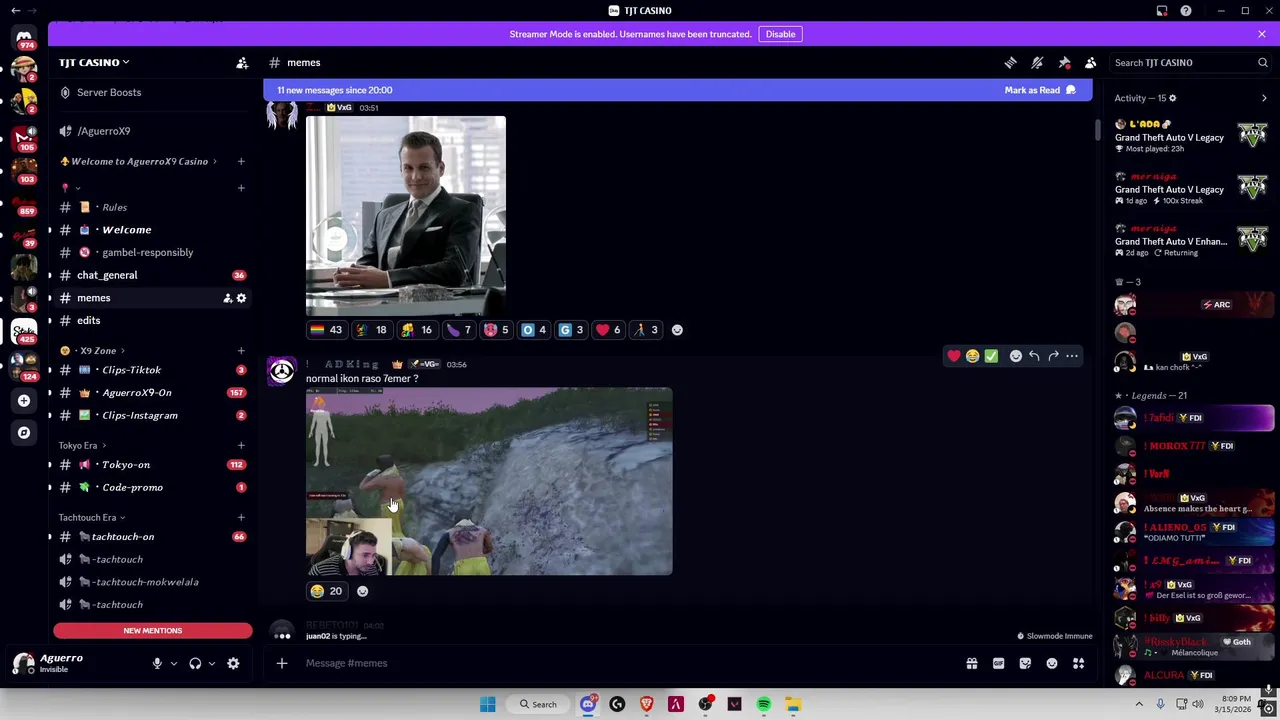Screen dimensions: 1280x720
Task: Disable Streamer Mode
Action: coord(780,34)
